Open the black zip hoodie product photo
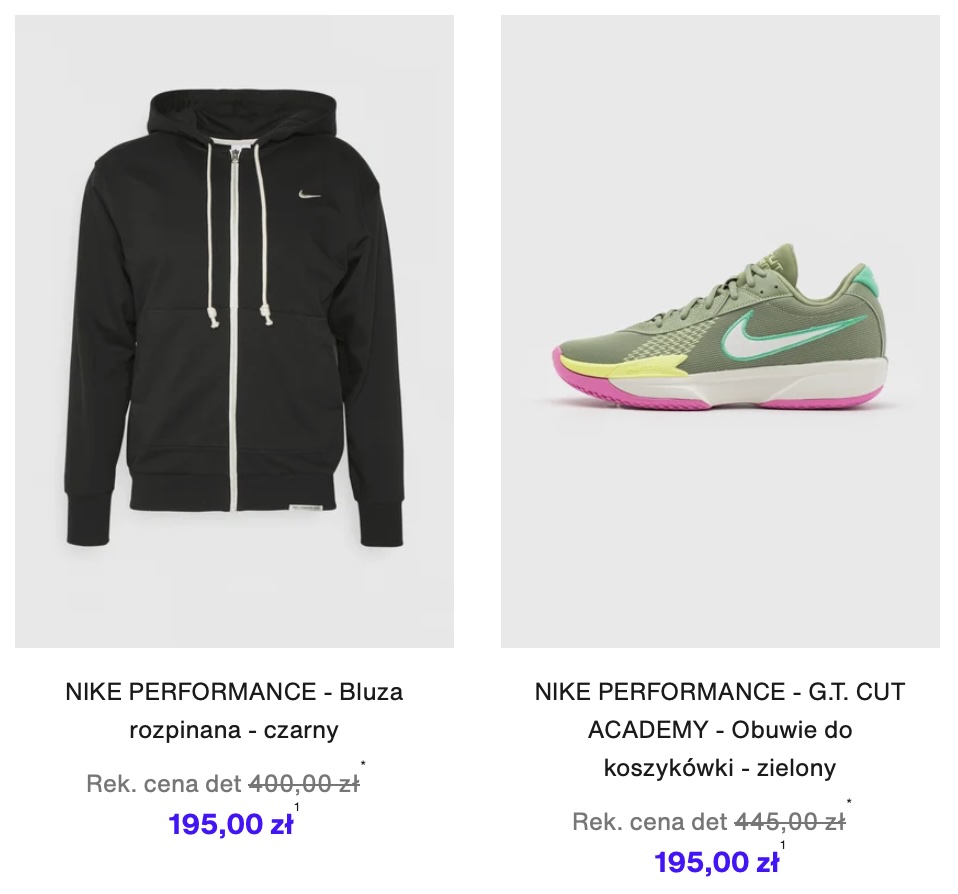The image size is (958, 894). coord(235,331)
